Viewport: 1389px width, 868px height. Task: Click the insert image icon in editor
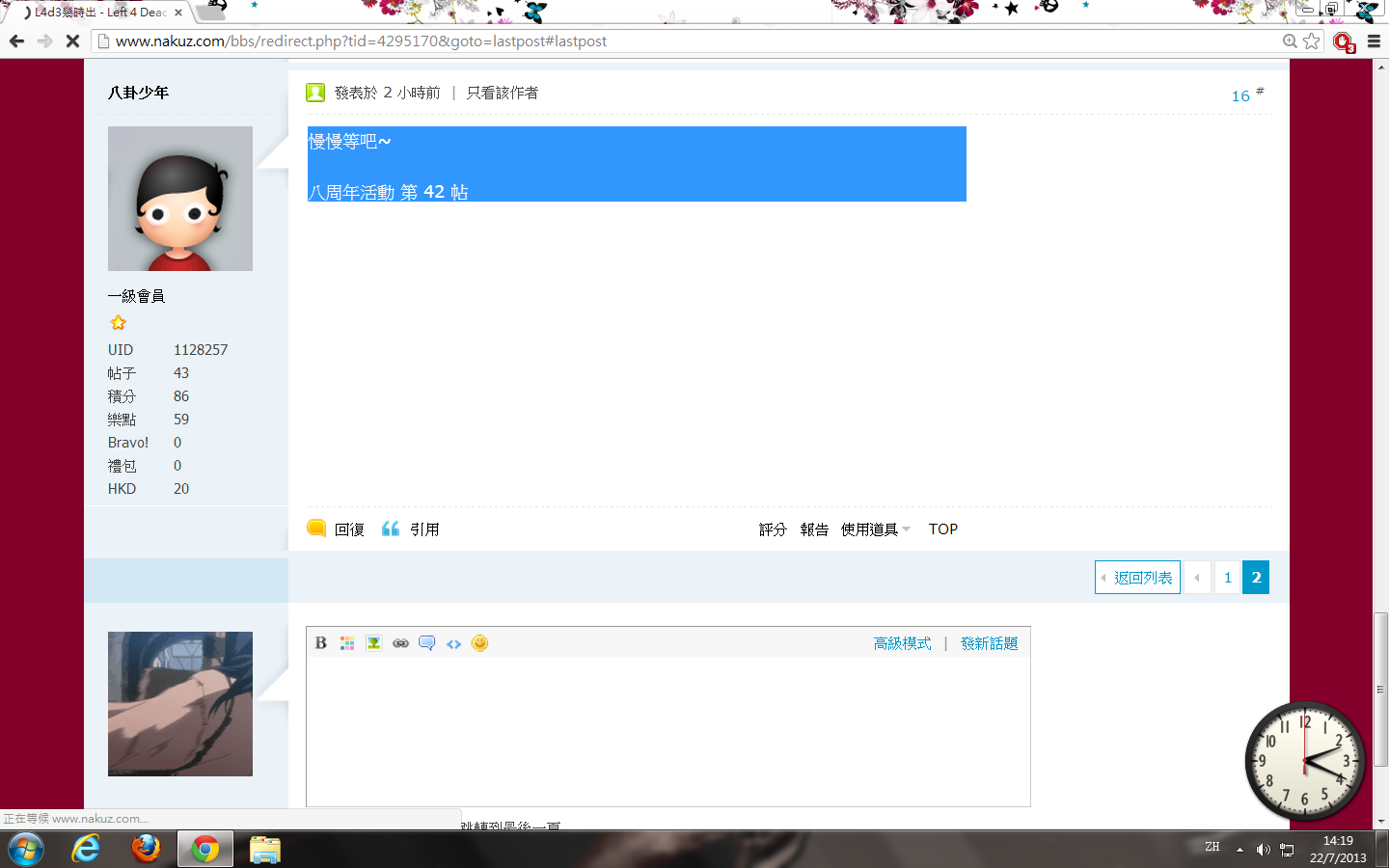click(373, 643)
